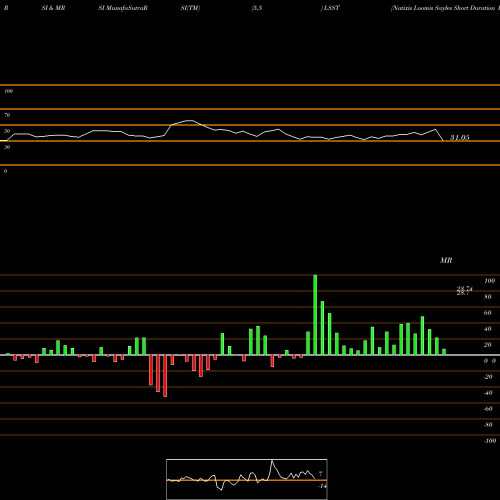Click the 'LSST' ticker symbol text

coord(331,8)
